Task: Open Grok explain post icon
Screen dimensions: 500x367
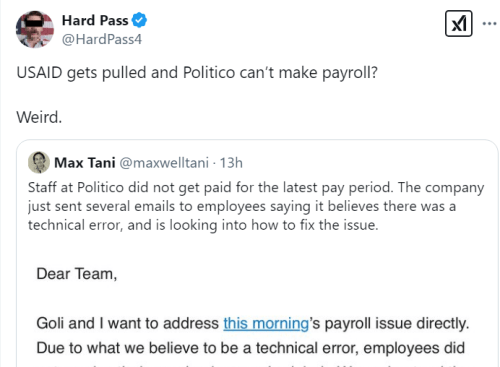Action: pyautogui.click(x=459, y=24)
